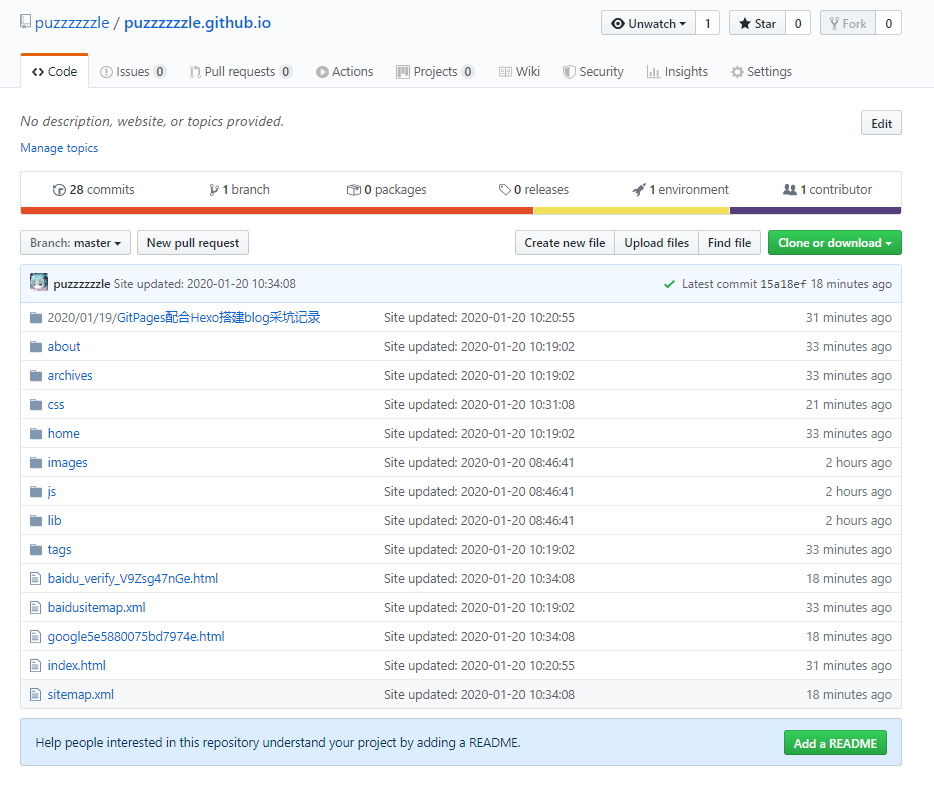Click the forks count 0
Viewport: 934px width, 786px height.
[x=889, y=23]
